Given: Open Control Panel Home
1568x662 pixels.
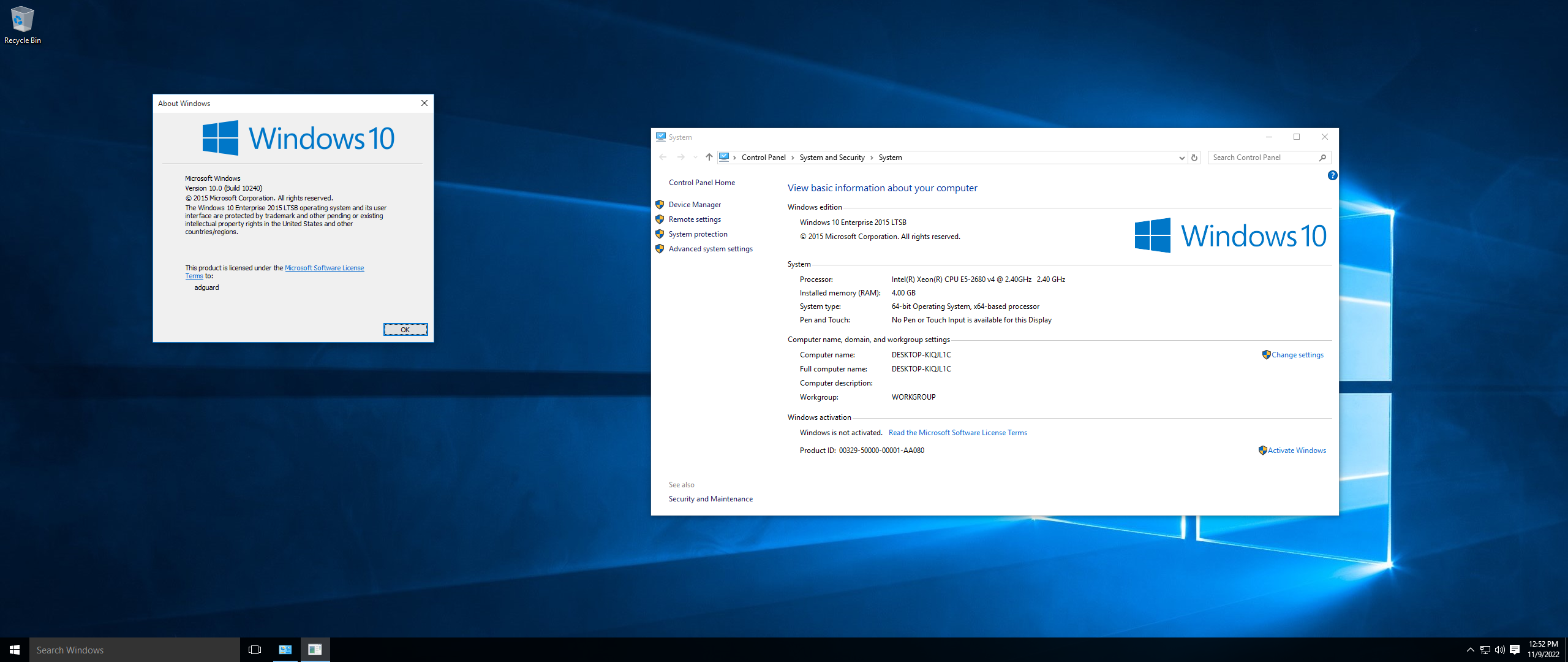Looking at the screenshot, I should point(702,183).
